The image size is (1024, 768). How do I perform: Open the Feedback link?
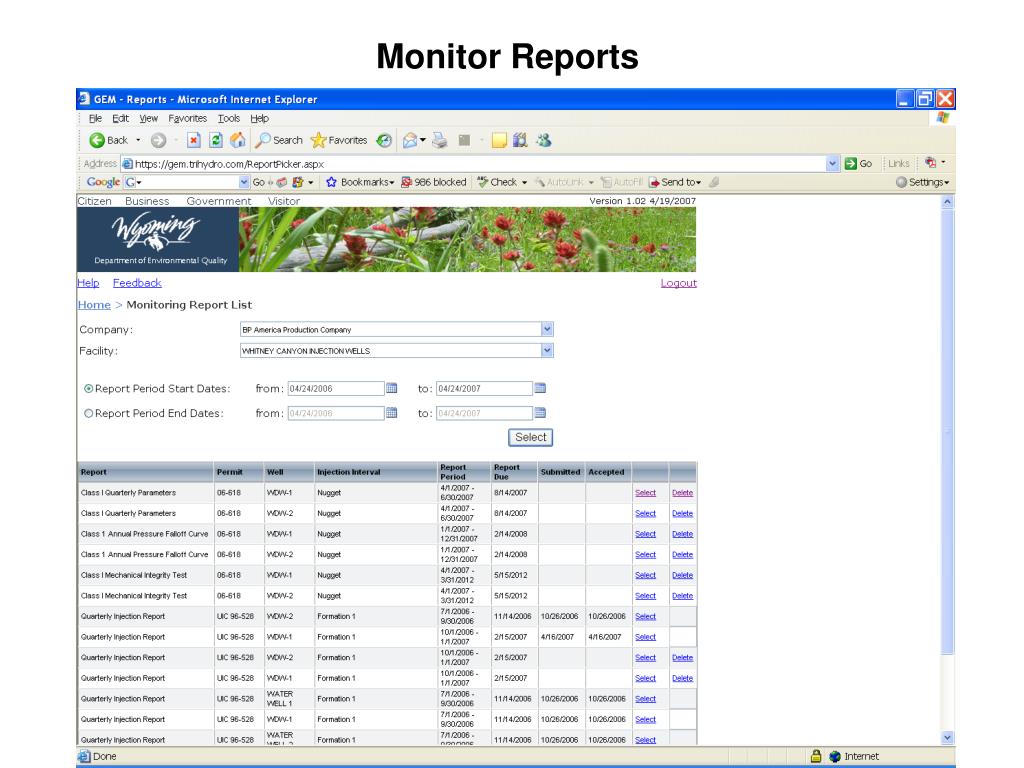(x=137, y=283)
